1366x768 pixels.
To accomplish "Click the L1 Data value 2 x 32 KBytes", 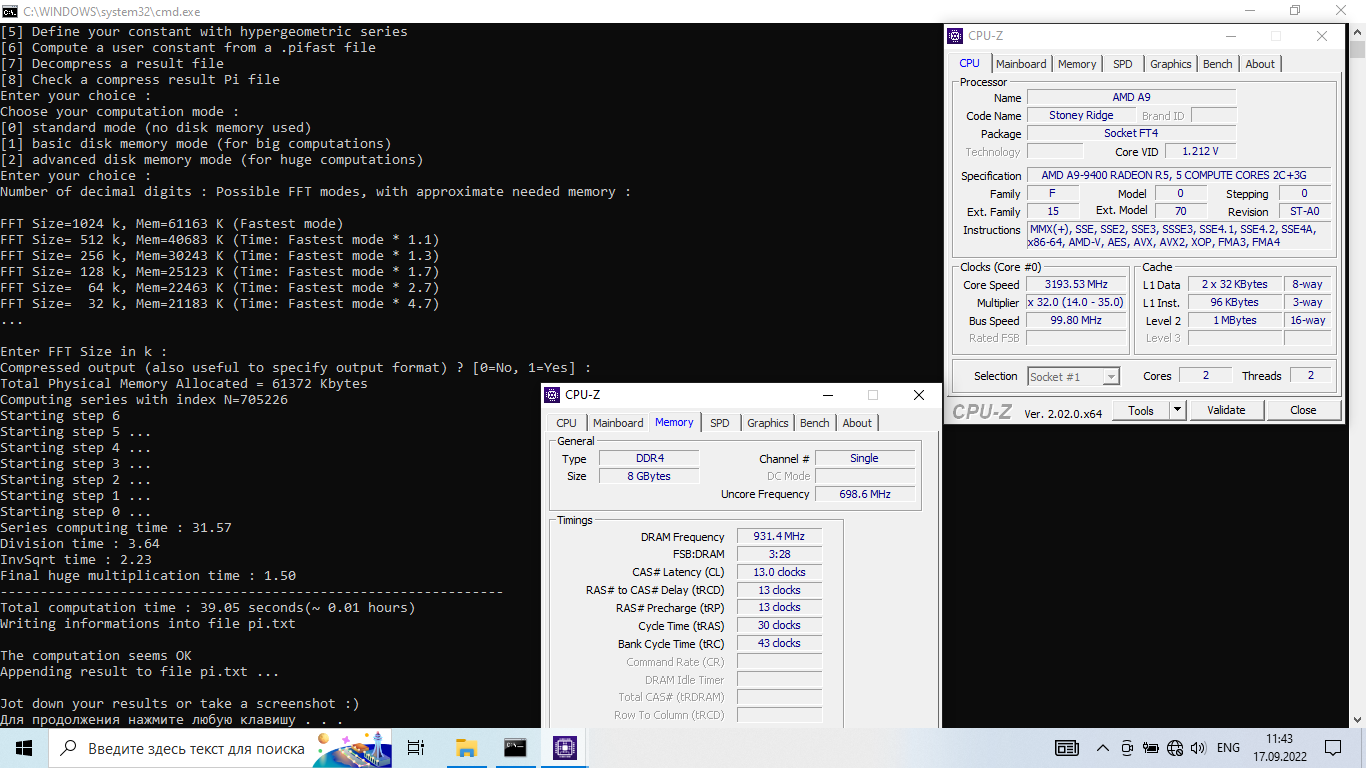I will 1234,285.
